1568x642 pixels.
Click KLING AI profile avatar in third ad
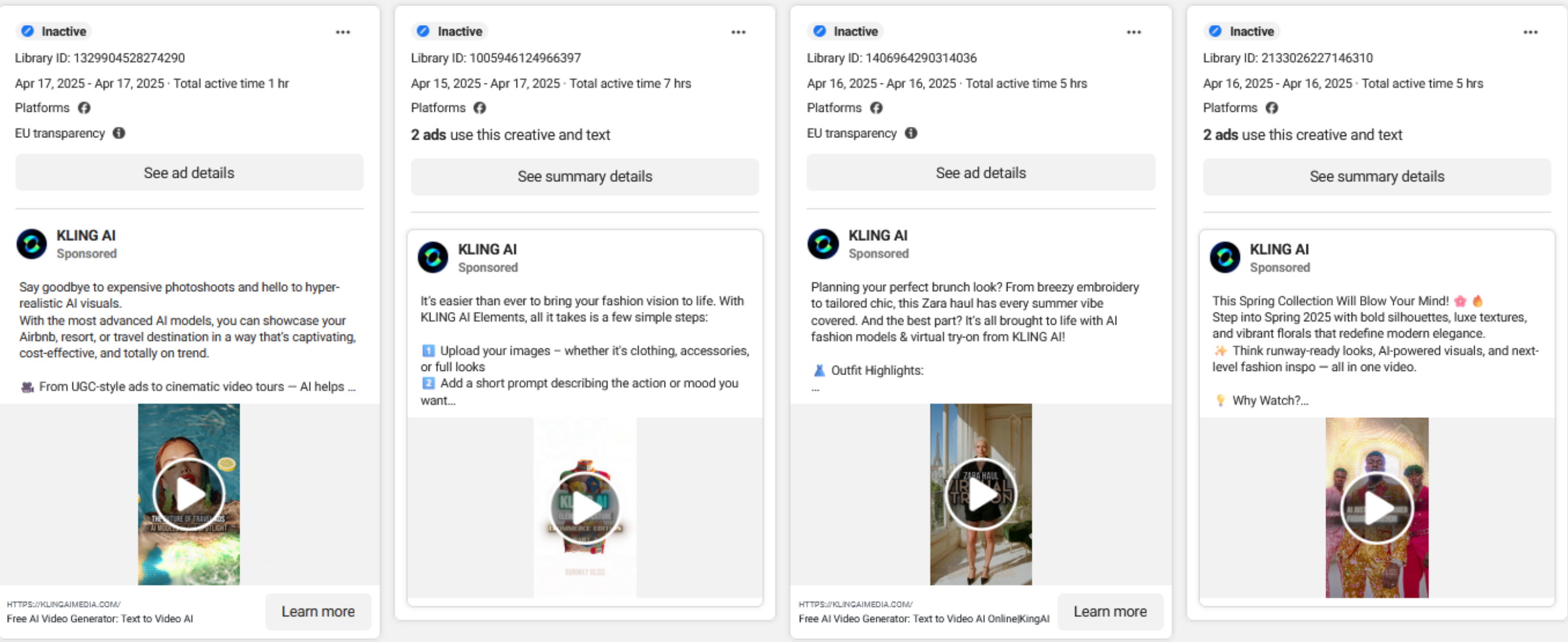click(823, 244)
